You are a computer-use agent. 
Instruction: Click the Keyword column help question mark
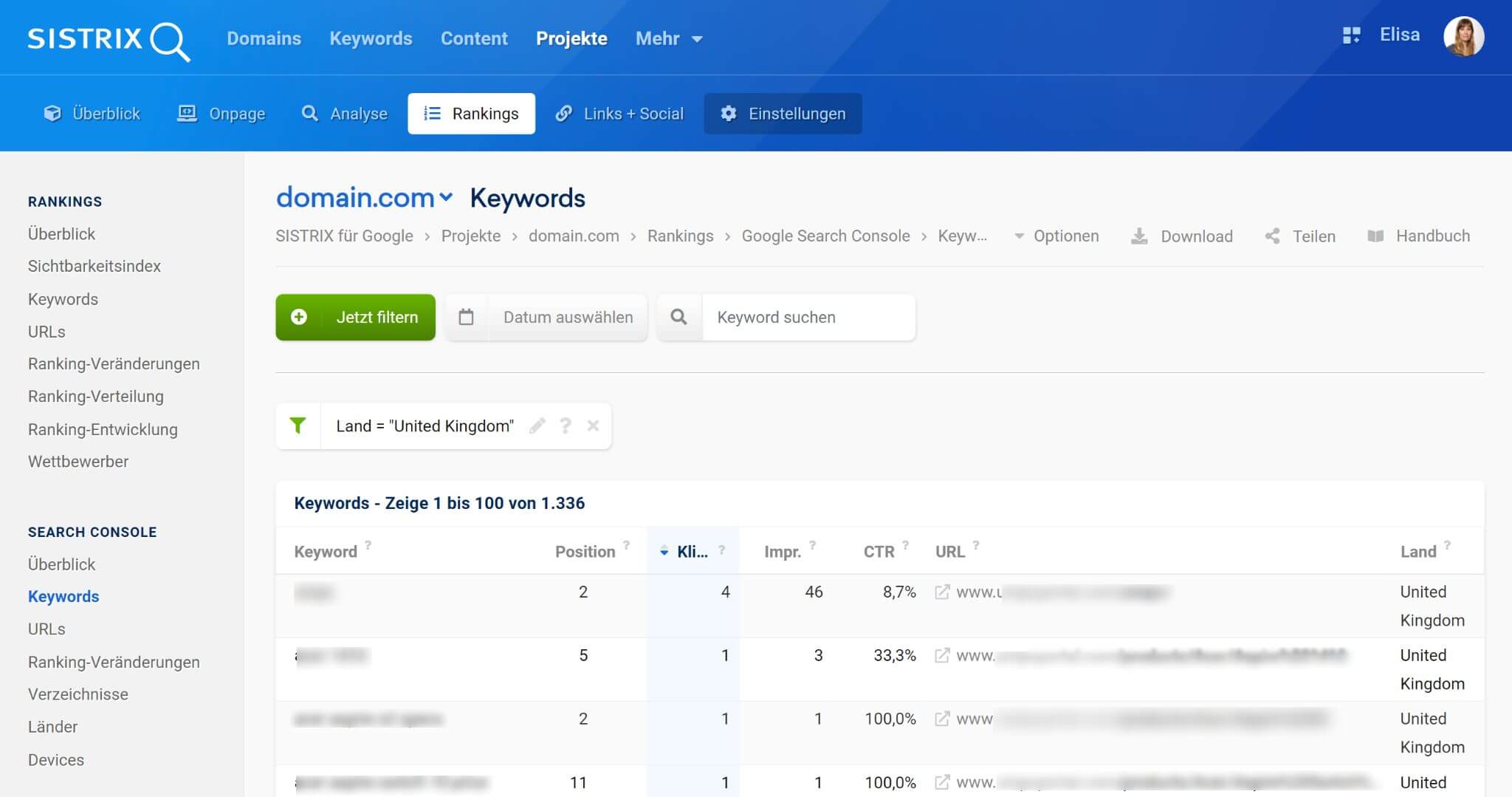pos(368,546)
